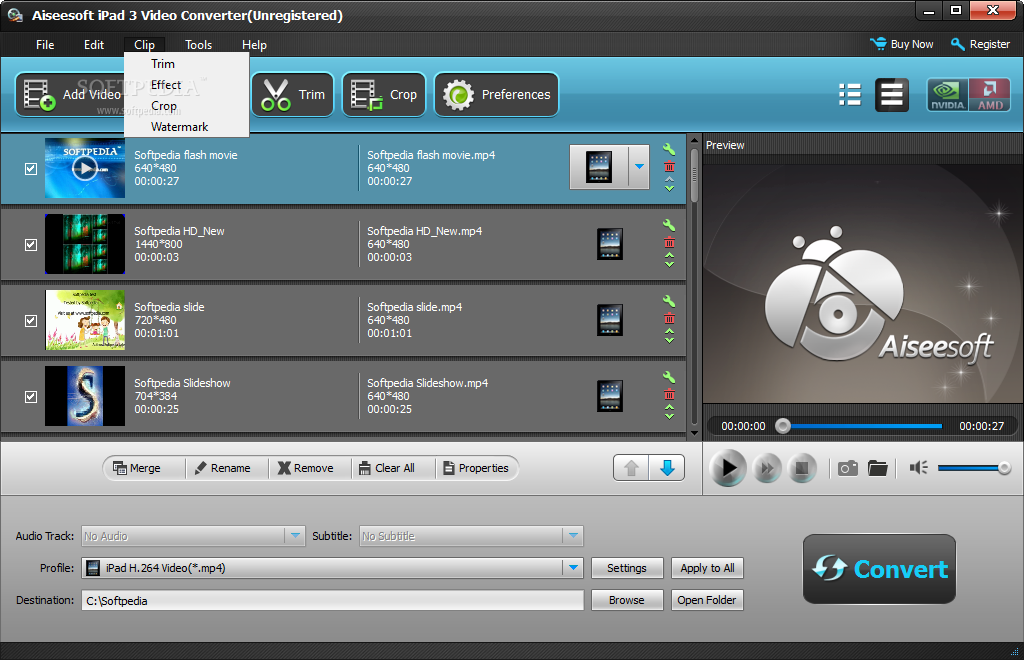Open the Help menu
Image resolution: width=1024 pixels, height=660 pixels.
(x=254, y=45)
